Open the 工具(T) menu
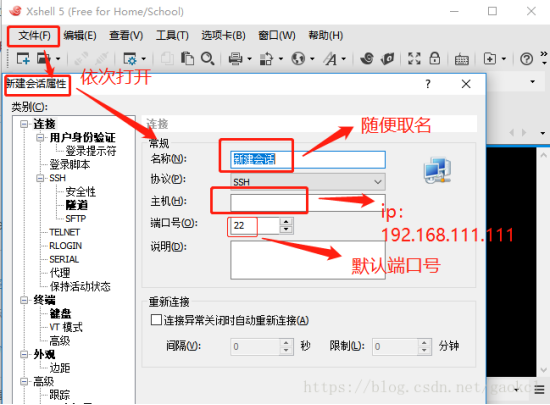 172,36
